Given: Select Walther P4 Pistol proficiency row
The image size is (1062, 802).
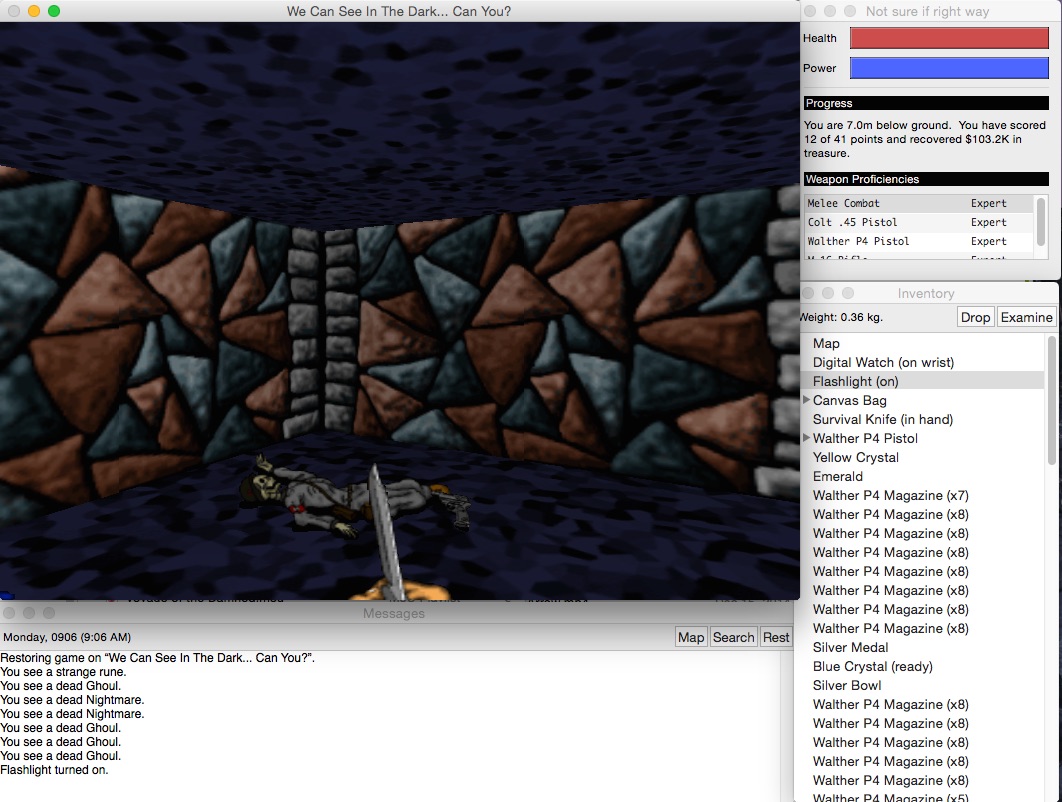Looking at the screenshot, I should [919, 241].
